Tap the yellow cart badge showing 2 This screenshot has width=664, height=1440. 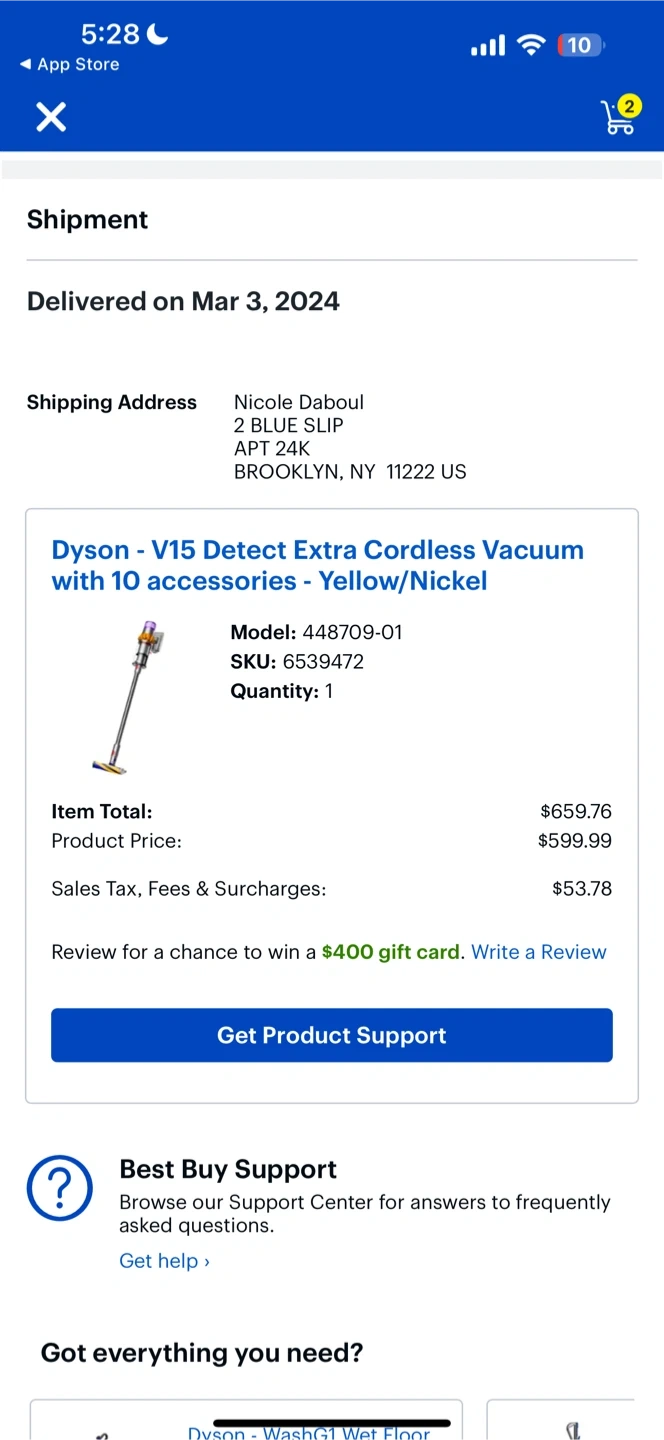pos(629,106)
